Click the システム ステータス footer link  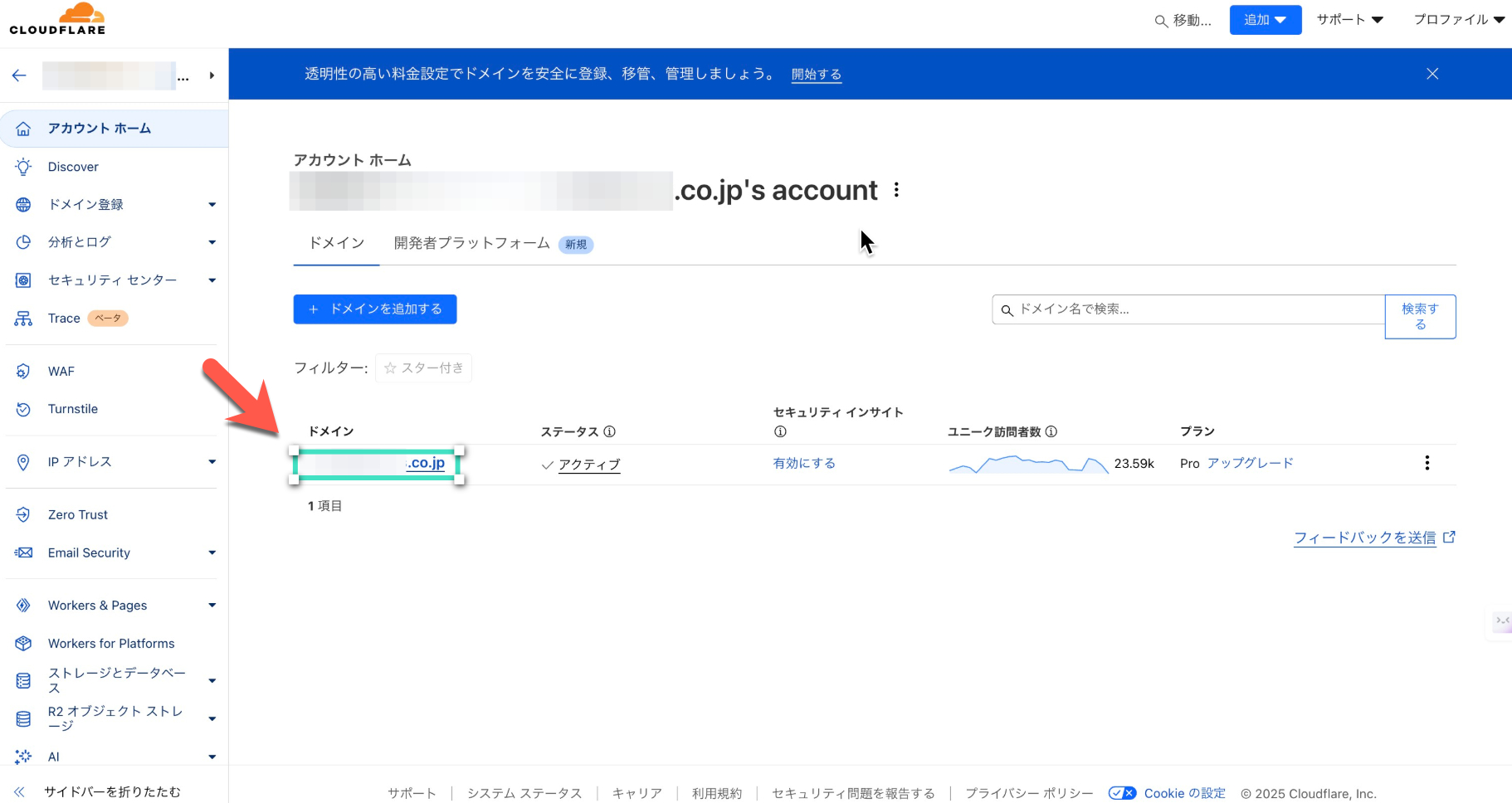524,793
